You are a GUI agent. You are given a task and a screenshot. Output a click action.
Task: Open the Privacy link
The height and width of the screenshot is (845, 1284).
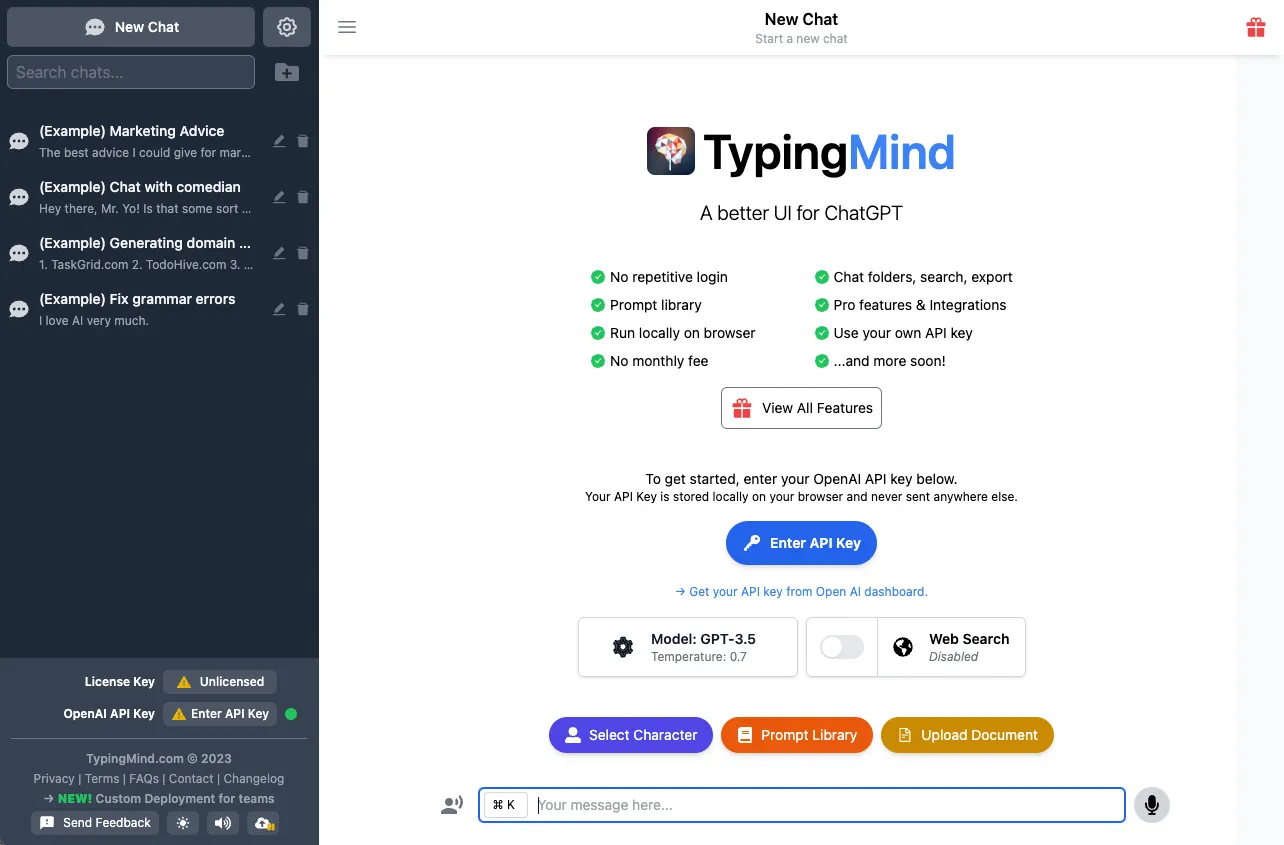54,779
